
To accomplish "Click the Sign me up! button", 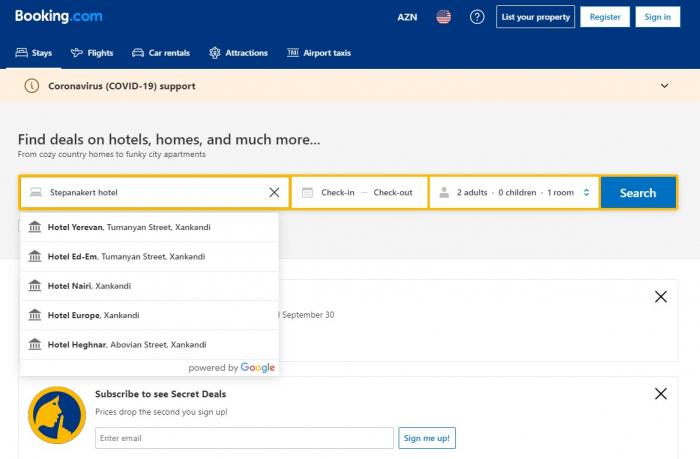I will tap(427, 438).
